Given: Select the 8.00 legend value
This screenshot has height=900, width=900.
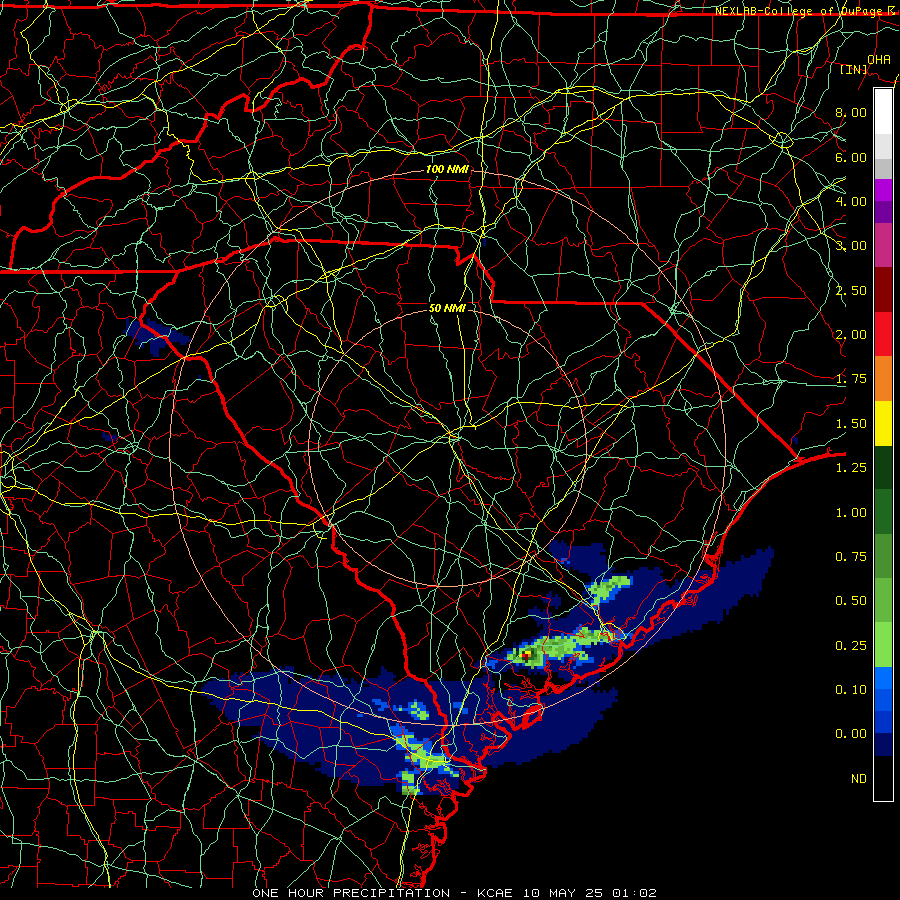Looking at the screenshot, I should pos(851,112).
